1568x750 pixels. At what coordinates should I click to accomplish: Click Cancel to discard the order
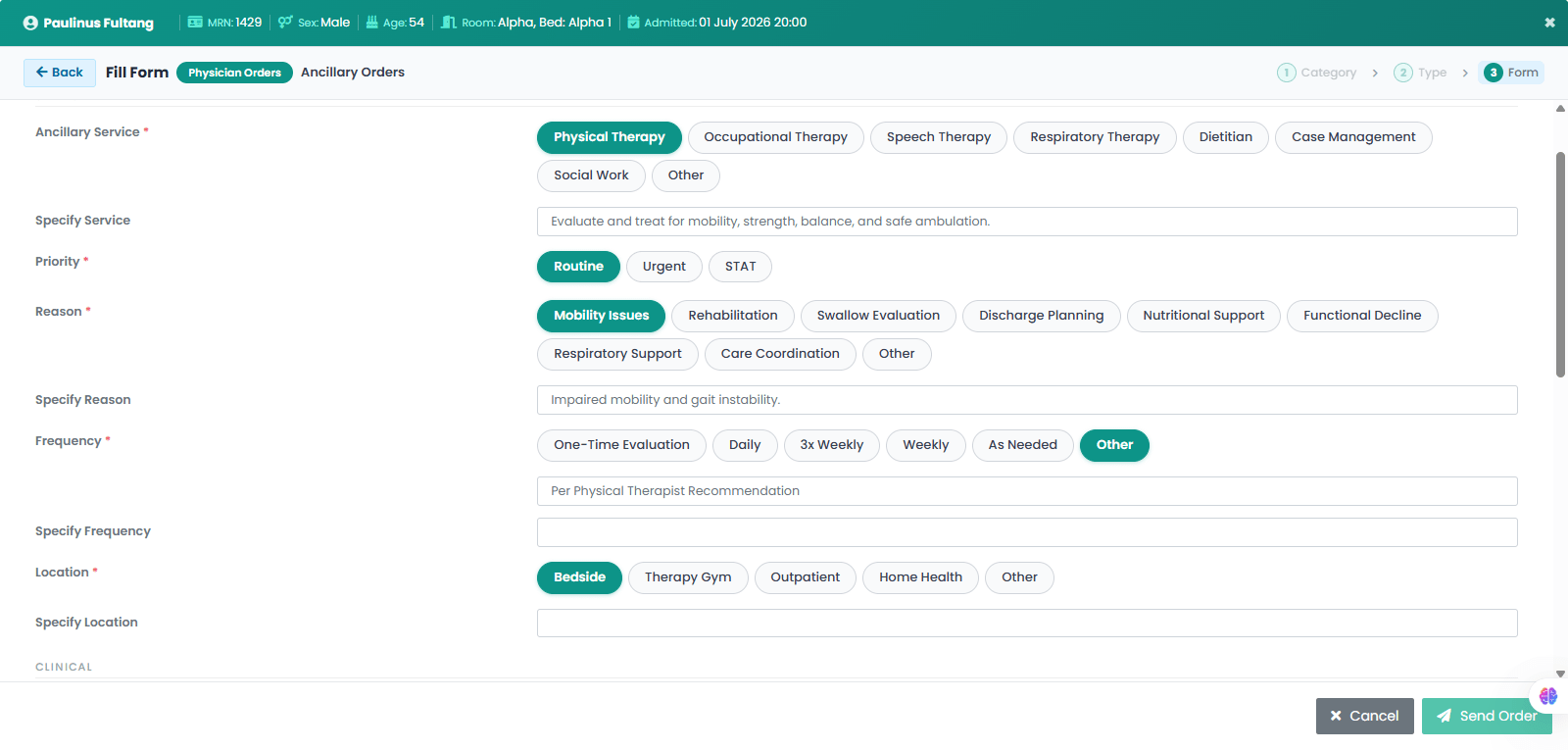[1364, 716]
